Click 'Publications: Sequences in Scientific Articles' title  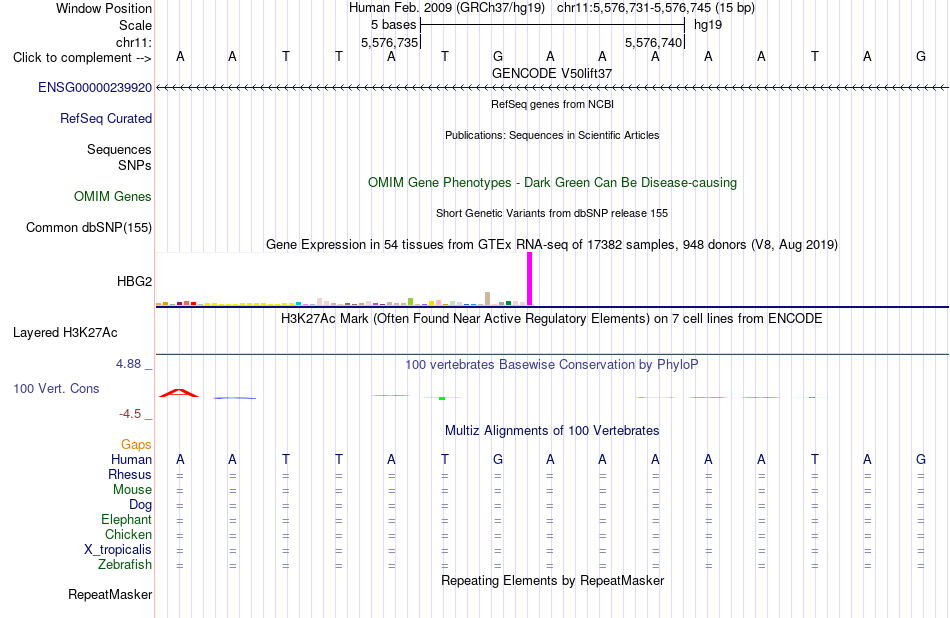[x=552, y=136]
